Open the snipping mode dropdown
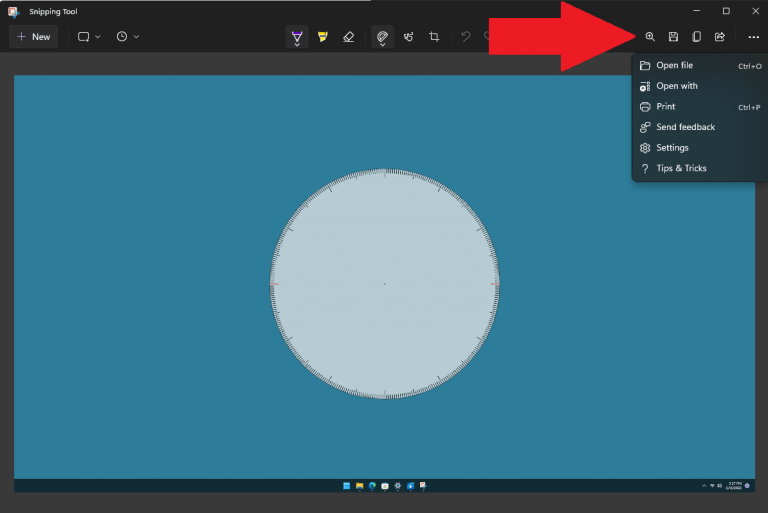The width and height of the screenshot is (768, 513). [89, 37]
